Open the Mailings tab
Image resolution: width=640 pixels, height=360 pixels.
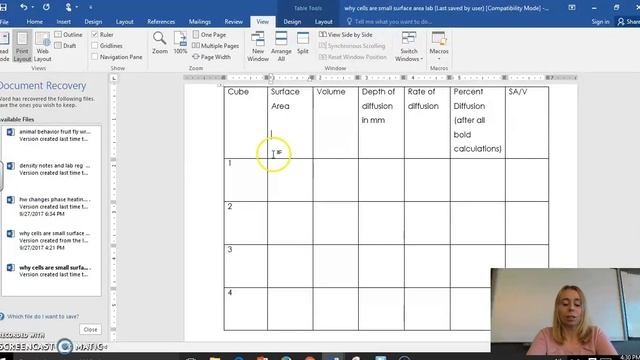(200, 22)
